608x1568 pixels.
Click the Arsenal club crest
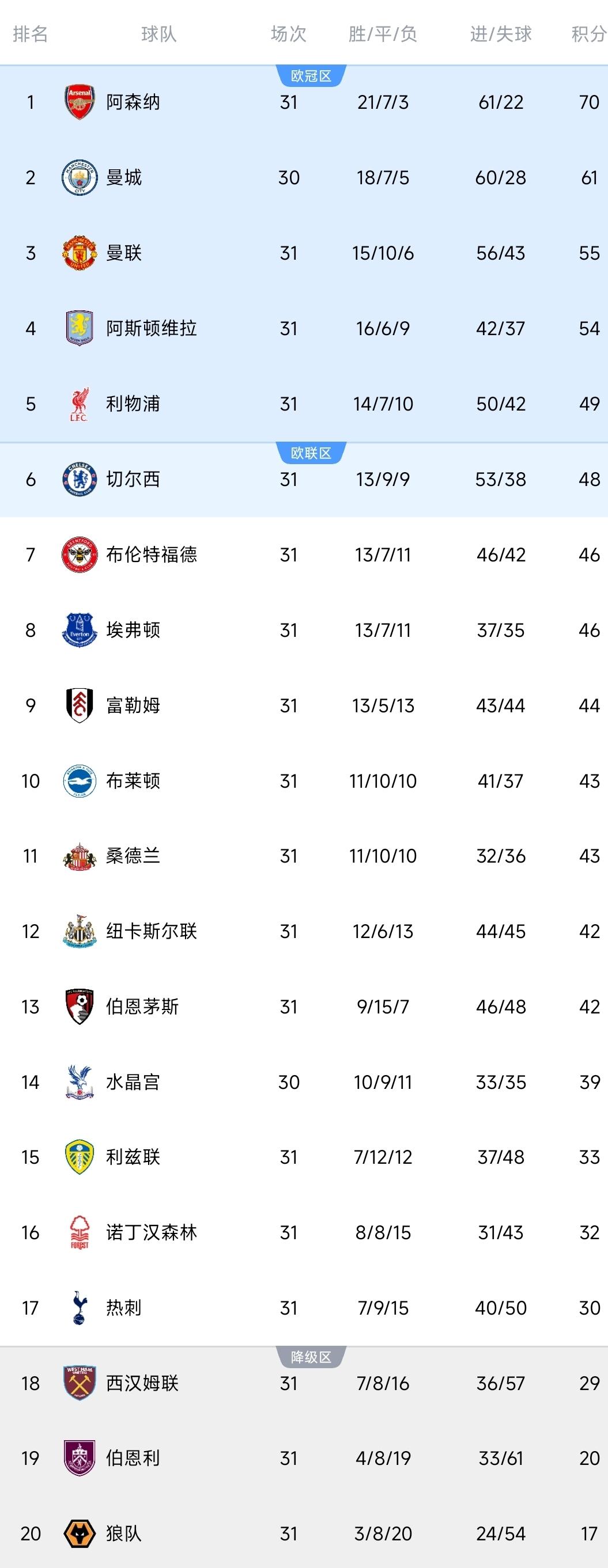click(x=79, y=102)
